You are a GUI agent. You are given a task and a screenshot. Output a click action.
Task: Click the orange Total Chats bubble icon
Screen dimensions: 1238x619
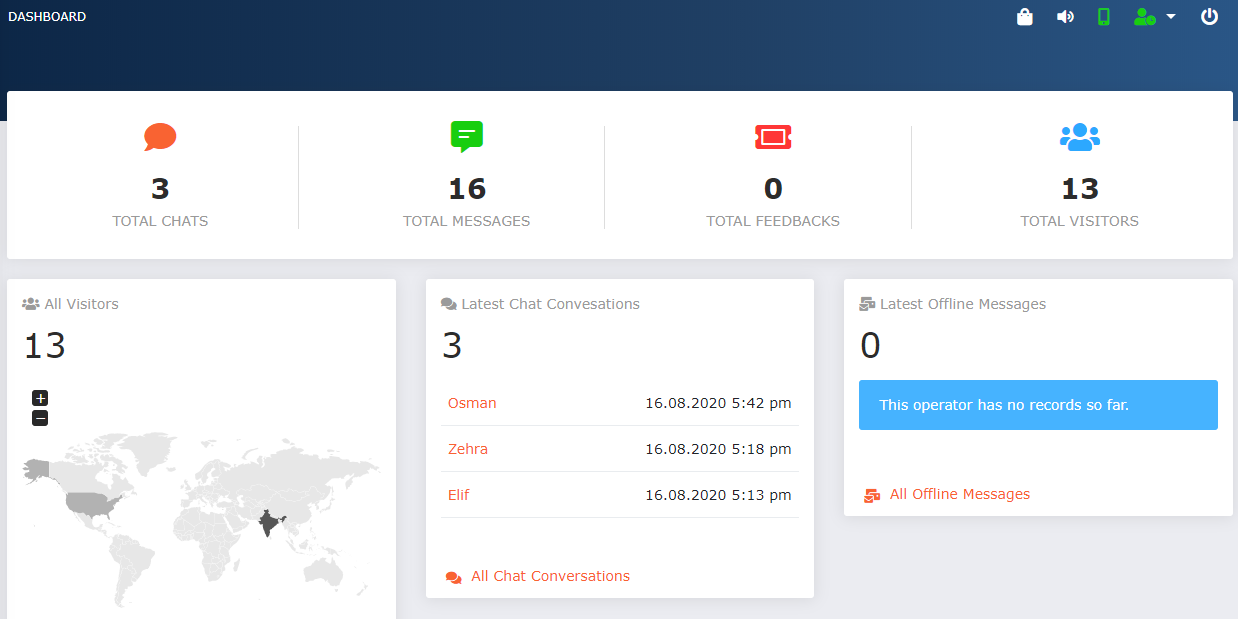[x=160, y=137]
